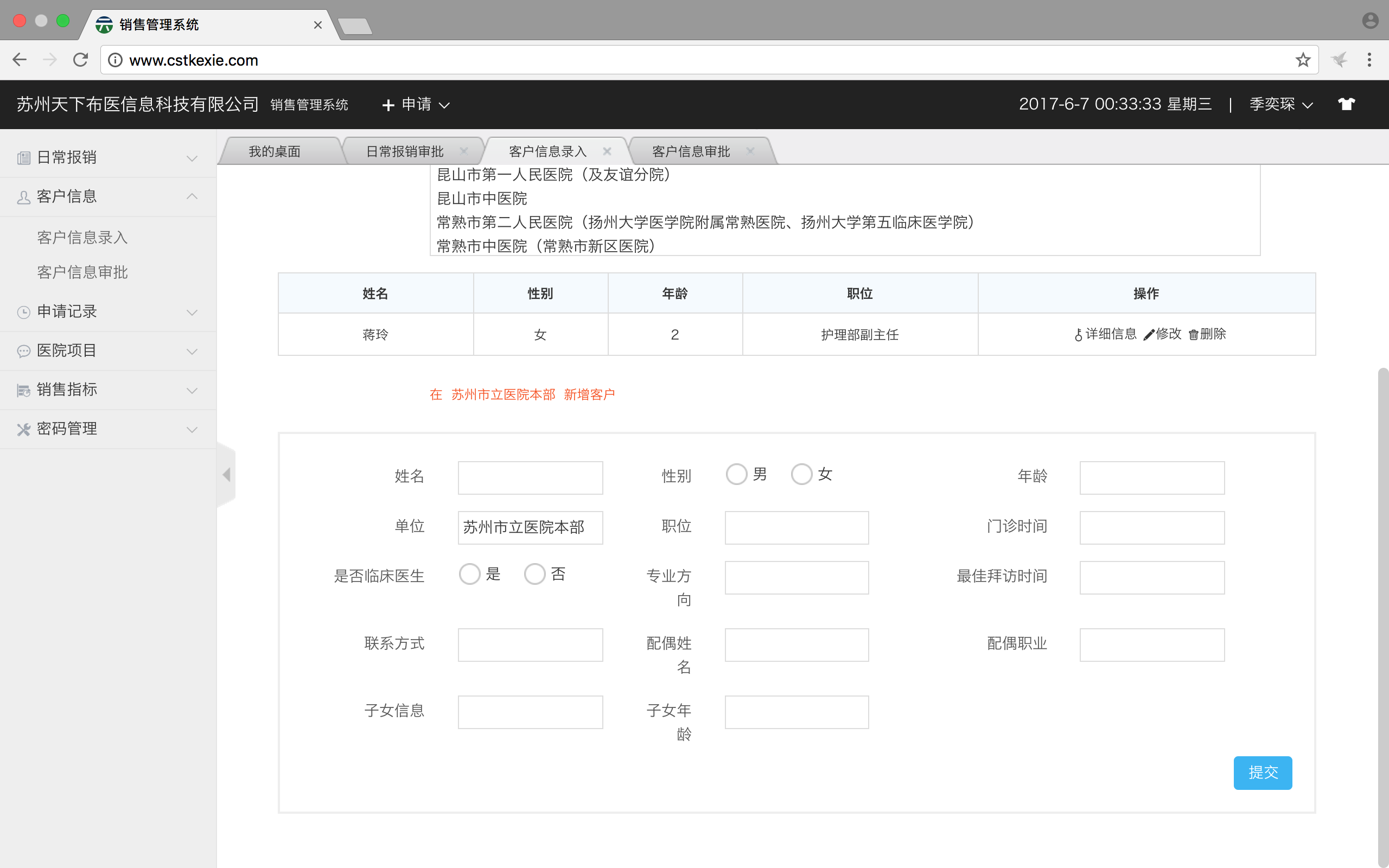Select the 男 gender radio button
The height and width of the screenshot is (868, 1389).
pos(736,475)
